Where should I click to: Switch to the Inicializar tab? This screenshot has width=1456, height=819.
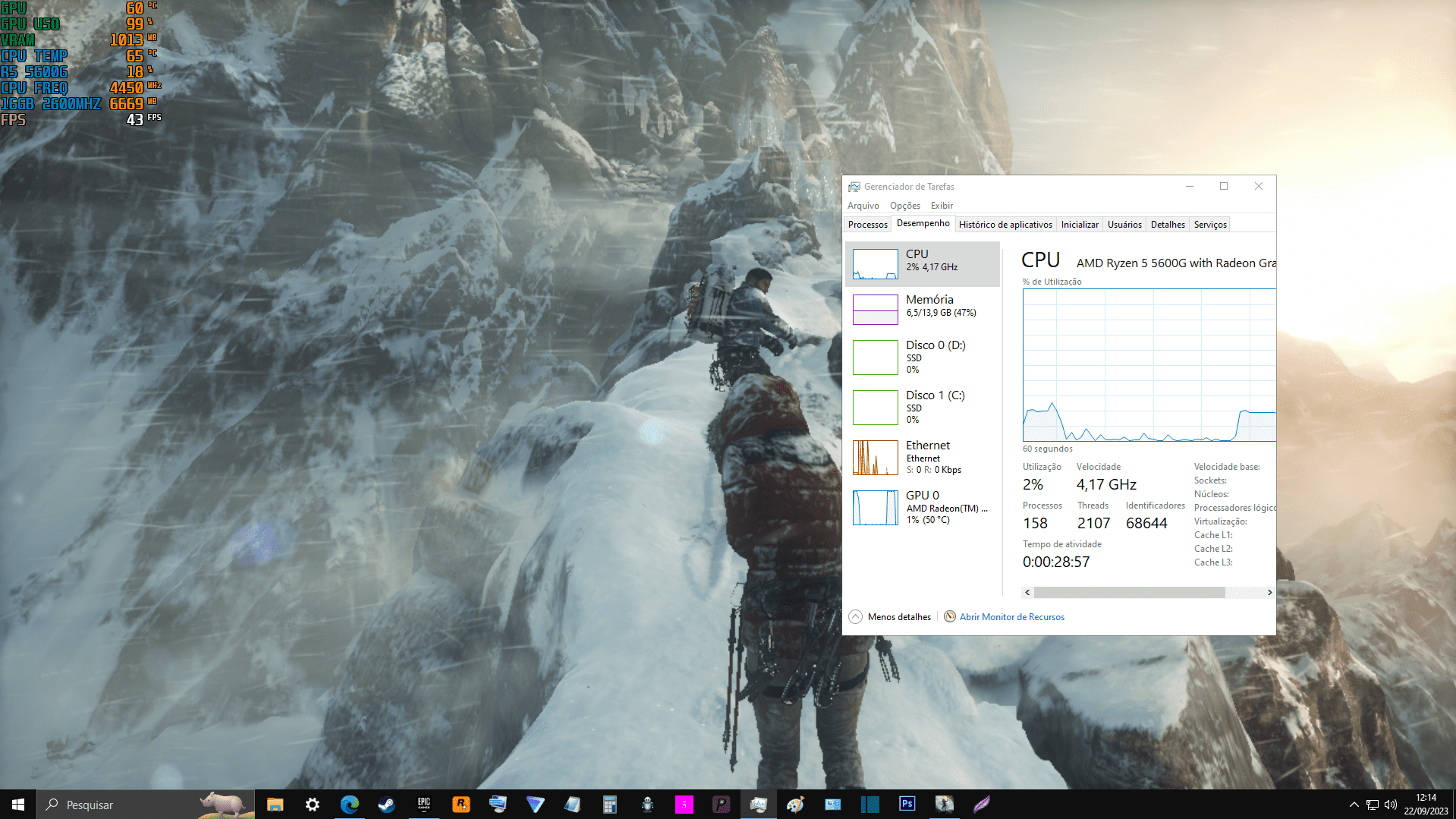click(1080, 225)
